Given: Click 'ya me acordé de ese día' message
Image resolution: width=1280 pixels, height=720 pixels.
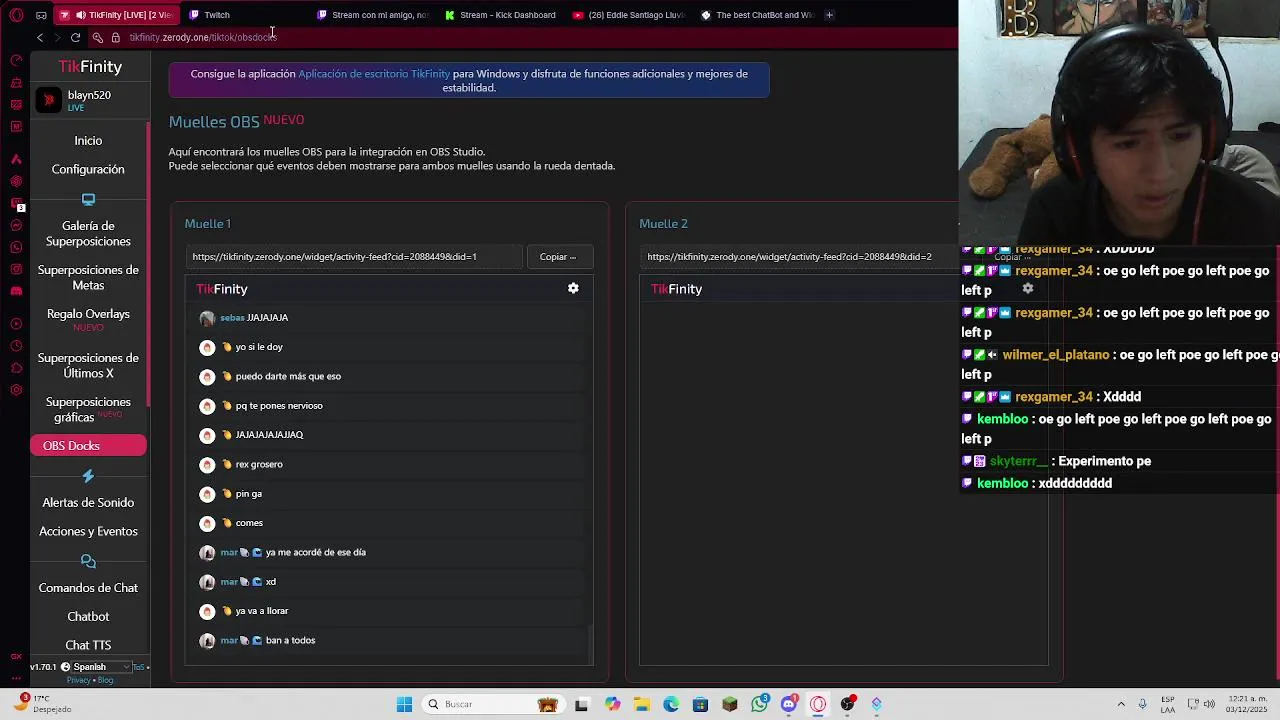Looking at the screenshot, I should [316, 552].
